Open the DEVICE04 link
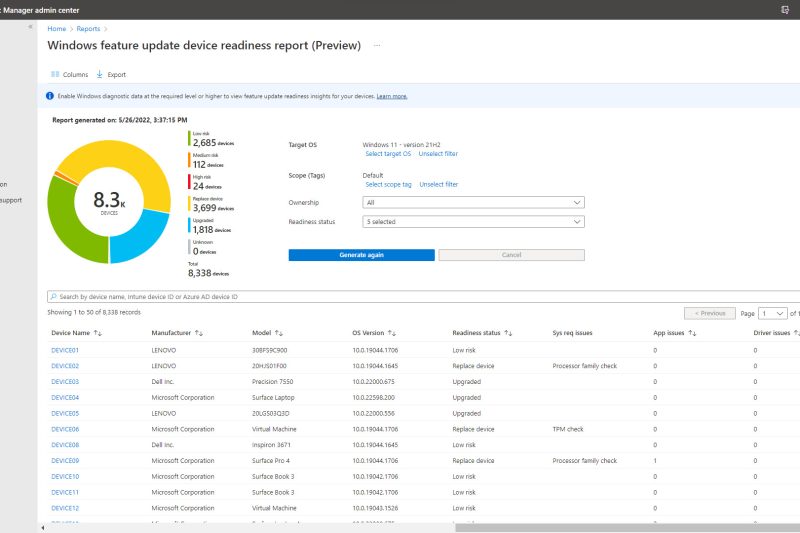The image size is (800, 533). pyautogui.click(x=65, y=398)
